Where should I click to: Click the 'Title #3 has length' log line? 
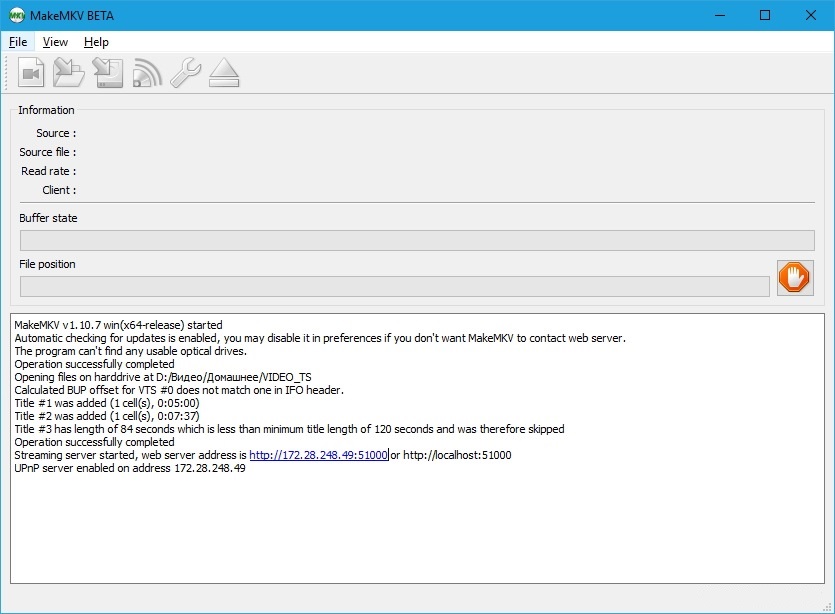pos(289,429)
